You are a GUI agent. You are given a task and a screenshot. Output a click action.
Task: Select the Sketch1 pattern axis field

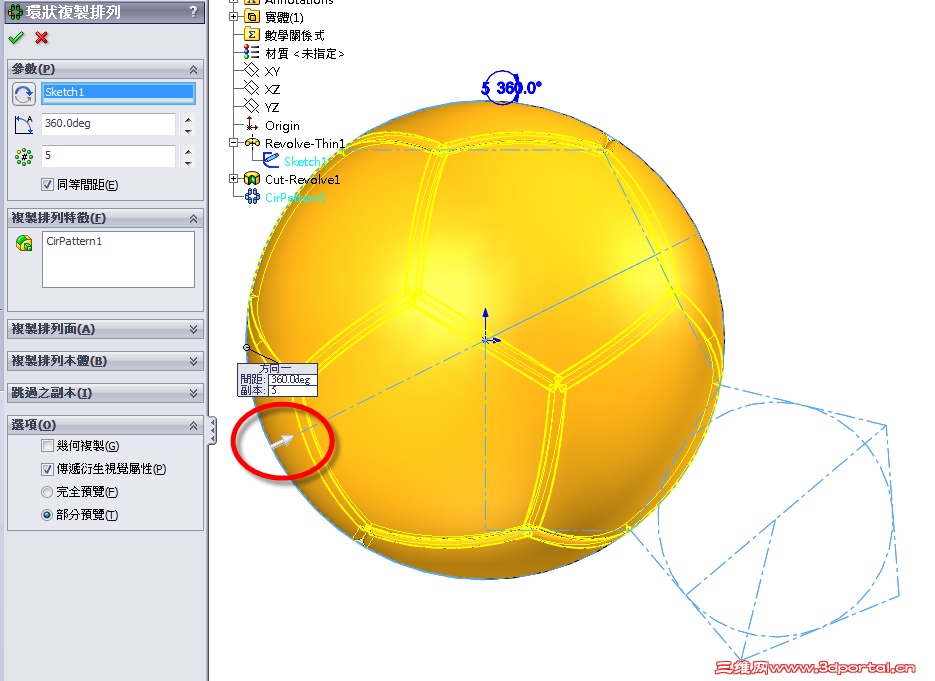119,92
